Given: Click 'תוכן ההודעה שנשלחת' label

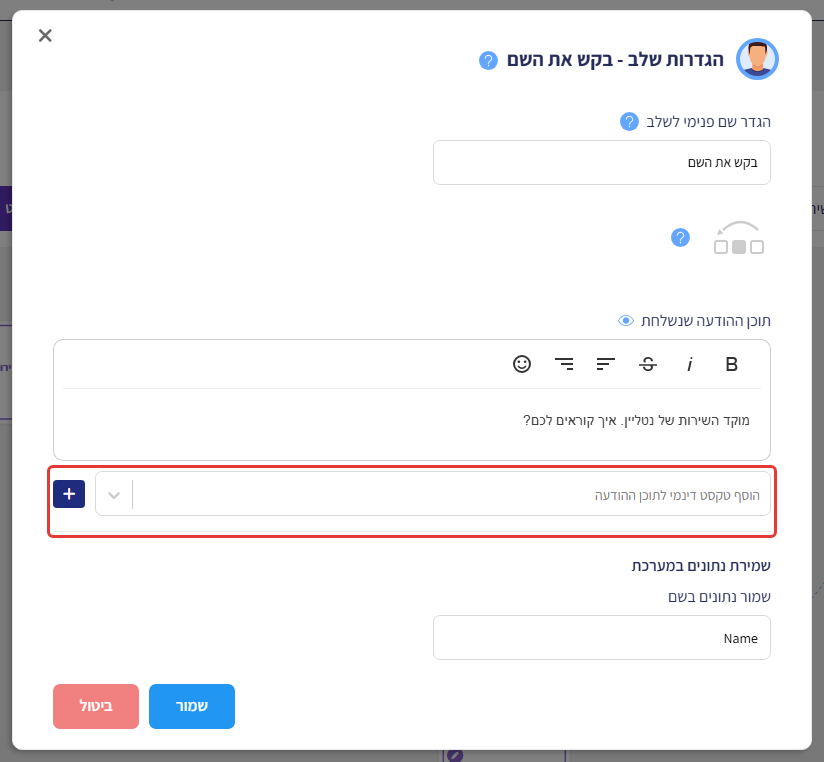Looking at the screenshot, I should tap(705, 321).
